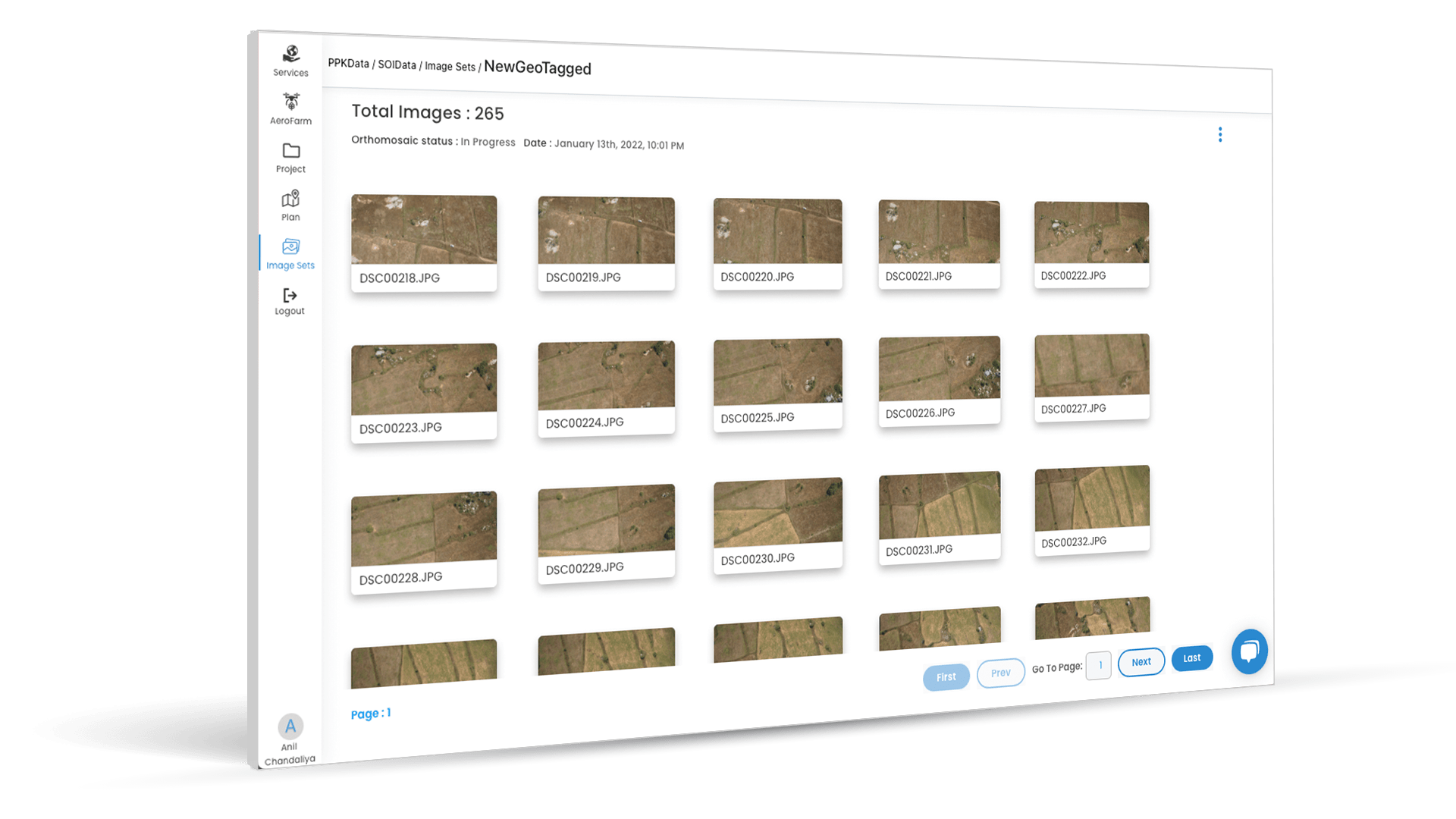
Task: Open the Project folder icon
Action: click(291, 151)
